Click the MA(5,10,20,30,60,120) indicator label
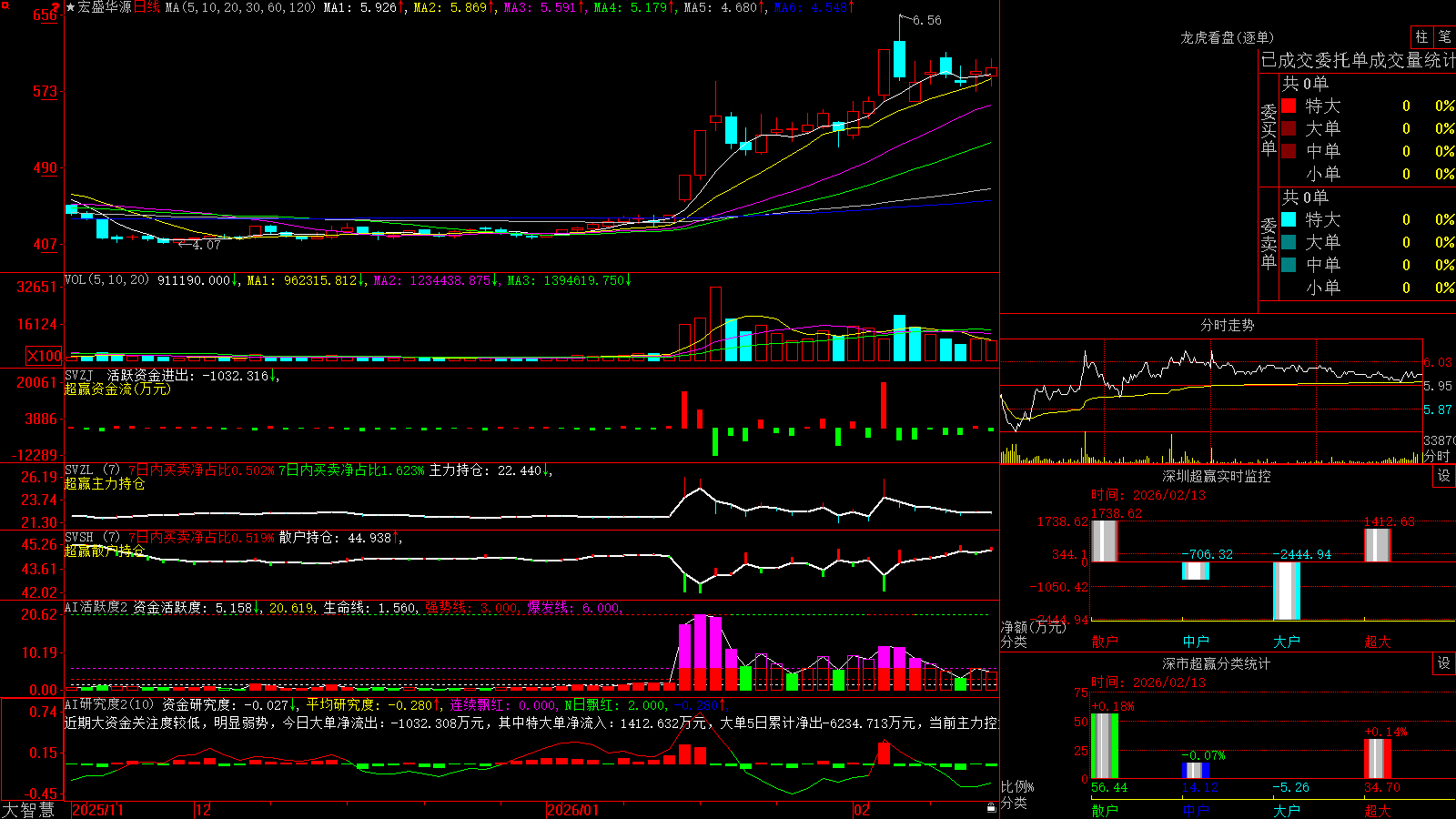Screen dimensions: 1456x819 [x=240, y=7]
